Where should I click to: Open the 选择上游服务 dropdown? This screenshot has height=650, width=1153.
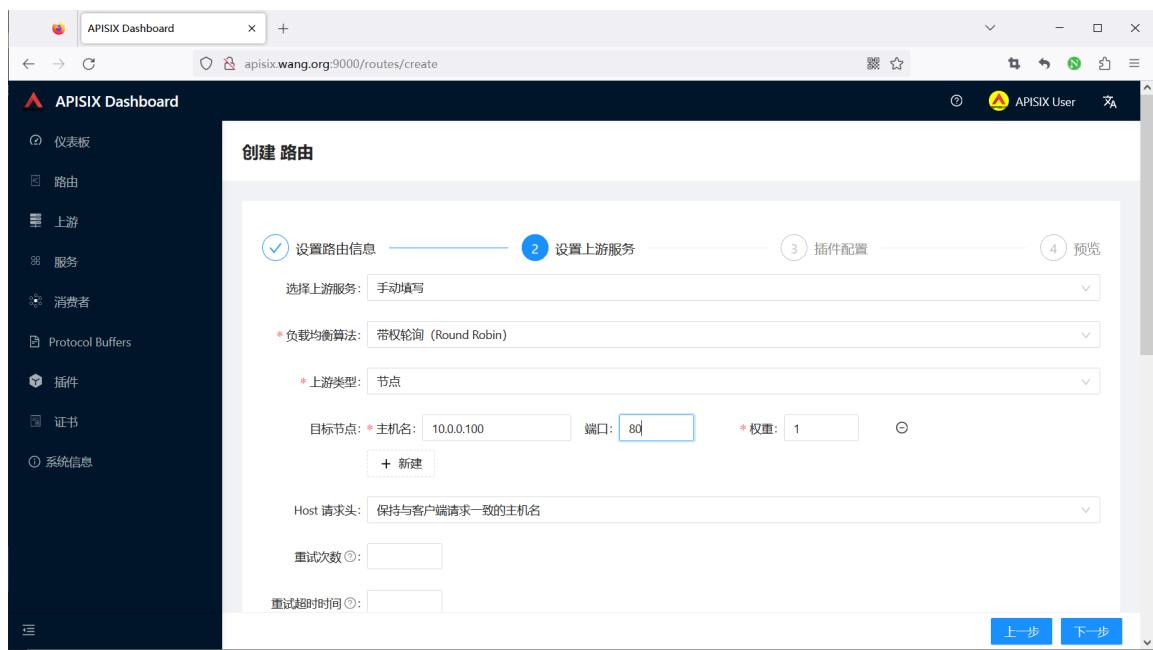point(733,288)
